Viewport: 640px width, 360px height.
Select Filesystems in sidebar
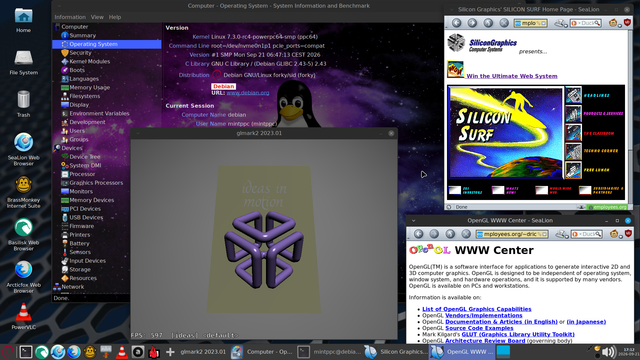tap(84, 96)
